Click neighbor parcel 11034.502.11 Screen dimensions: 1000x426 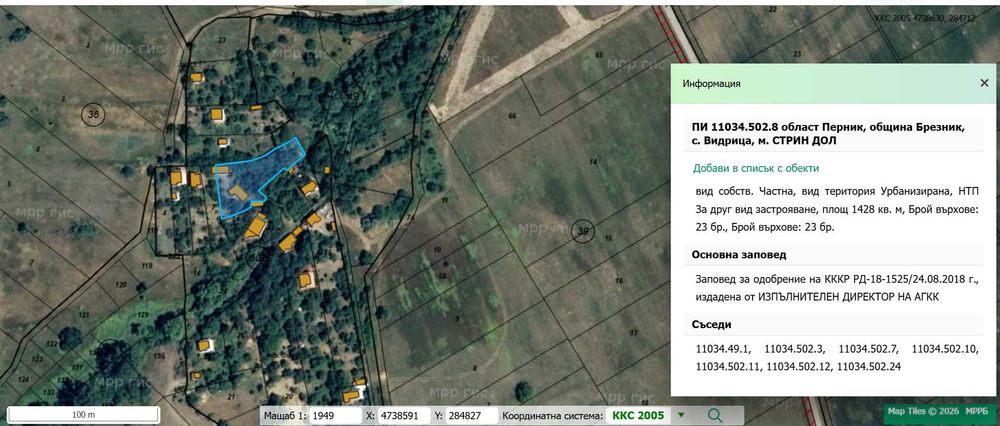[x=729, y=367]
